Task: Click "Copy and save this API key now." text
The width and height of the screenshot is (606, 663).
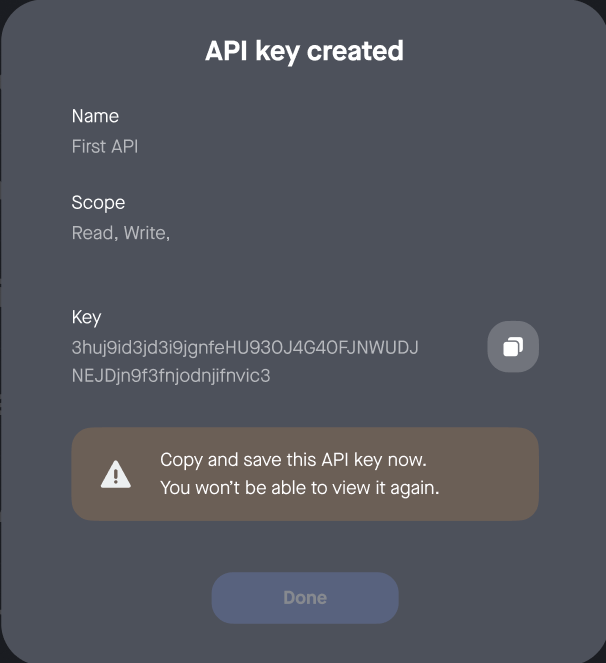Action: click(293, 460)
